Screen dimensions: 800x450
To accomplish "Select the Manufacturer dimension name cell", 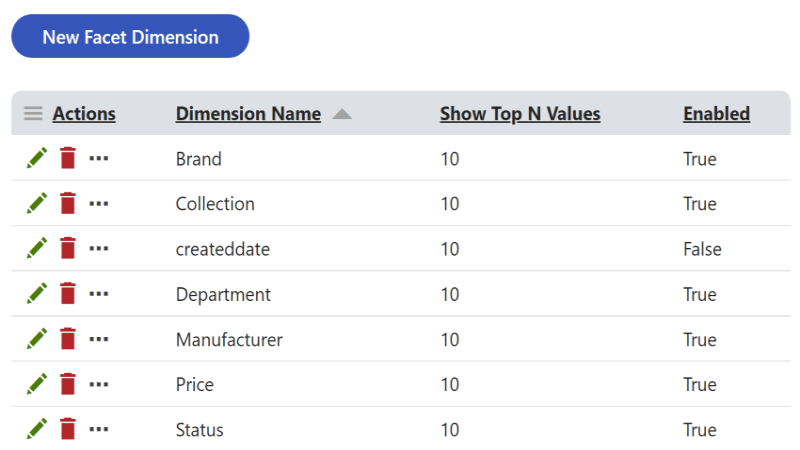I will coord(229,340).
